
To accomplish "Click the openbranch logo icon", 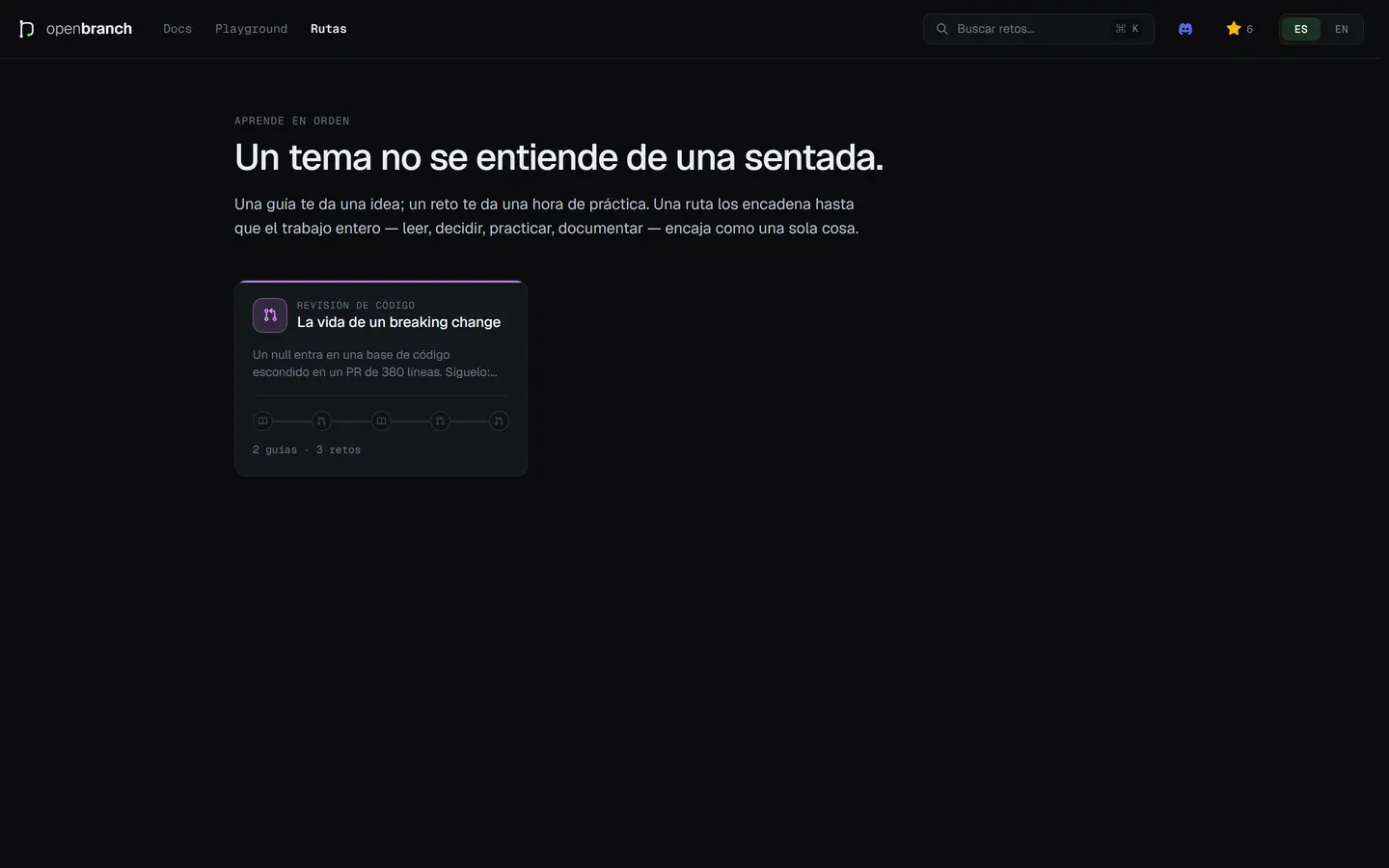I will click(x=26, y=29).
